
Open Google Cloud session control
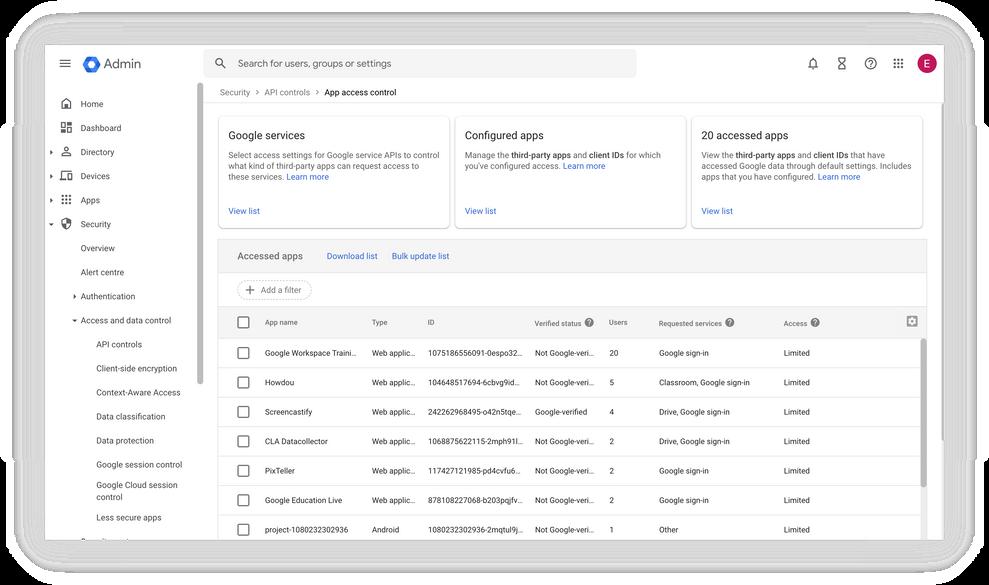coord(137,491)
